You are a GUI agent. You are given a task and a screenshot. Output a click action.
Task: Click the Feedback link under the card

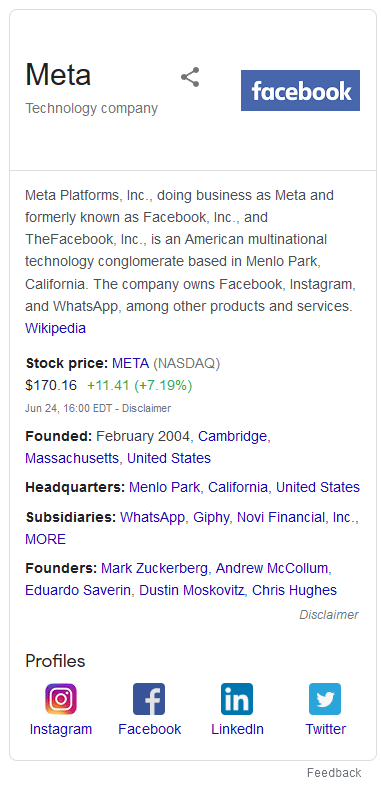tap(334, 772)
